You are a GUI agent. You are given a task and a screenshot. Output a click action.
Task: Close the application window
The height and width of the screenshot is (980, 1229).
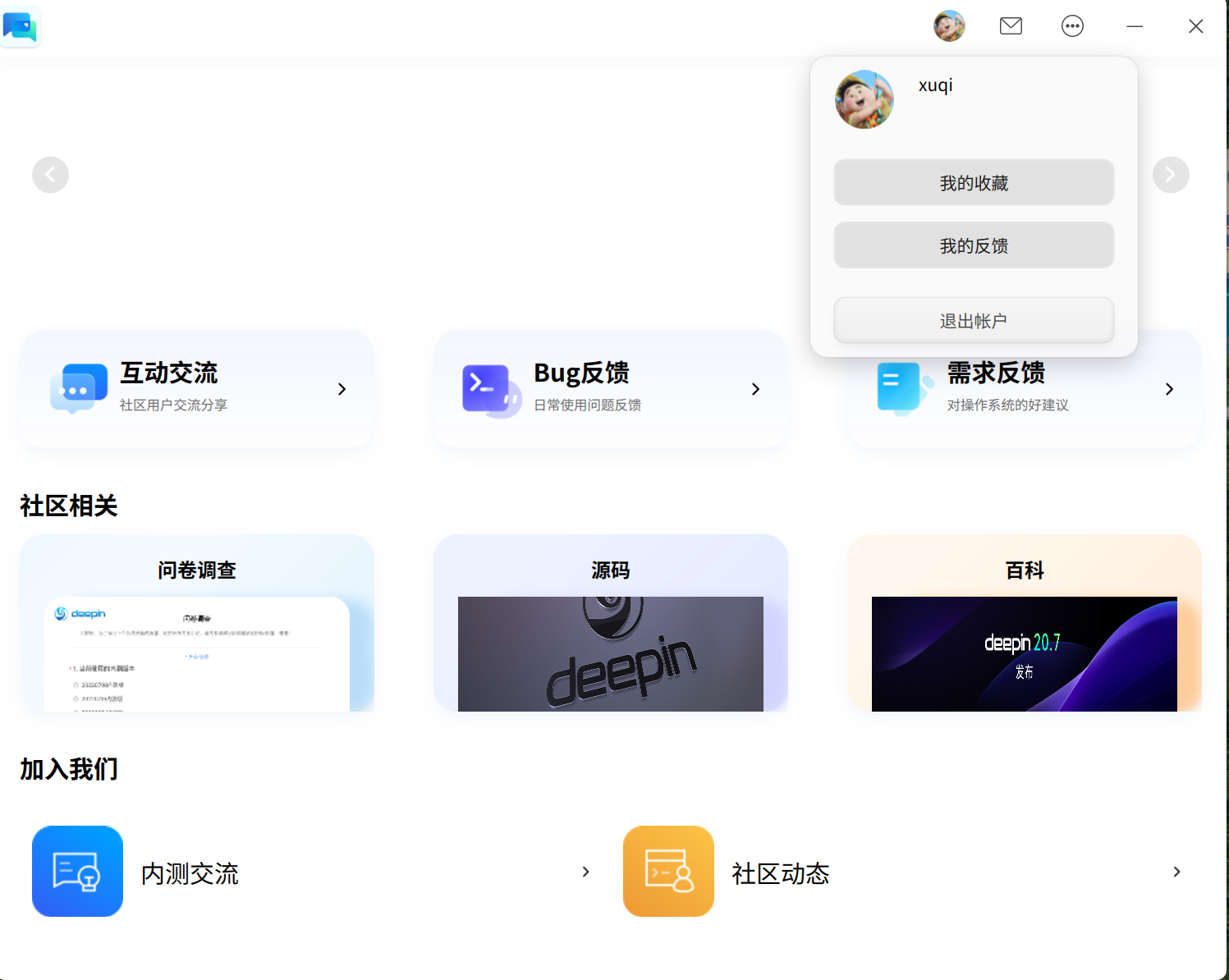(1196, 26)
